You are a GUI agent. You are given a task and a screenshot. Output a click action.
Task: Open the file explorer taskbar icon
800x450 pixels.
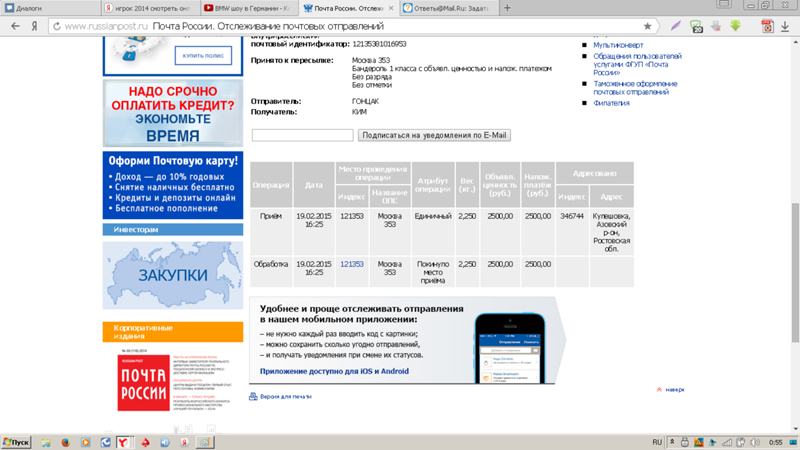(46, 442)
